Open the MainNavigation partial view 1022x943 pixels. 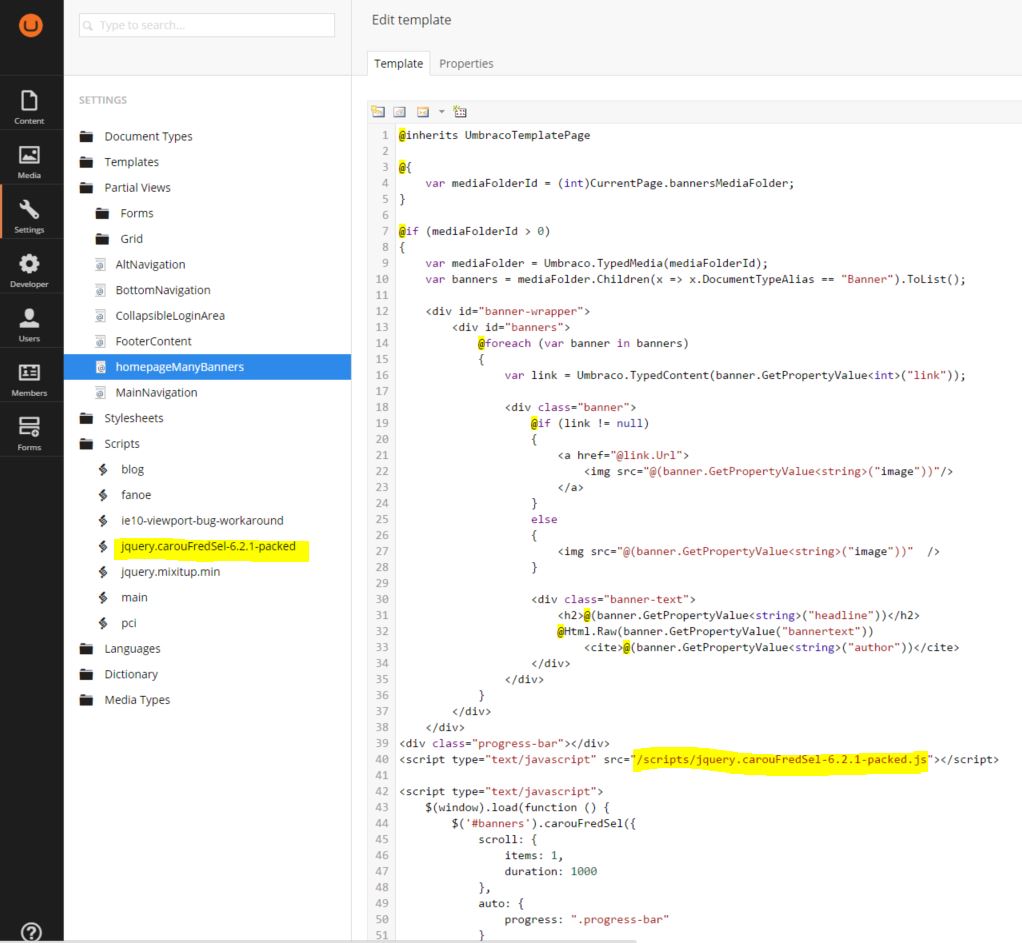[156, 392]
